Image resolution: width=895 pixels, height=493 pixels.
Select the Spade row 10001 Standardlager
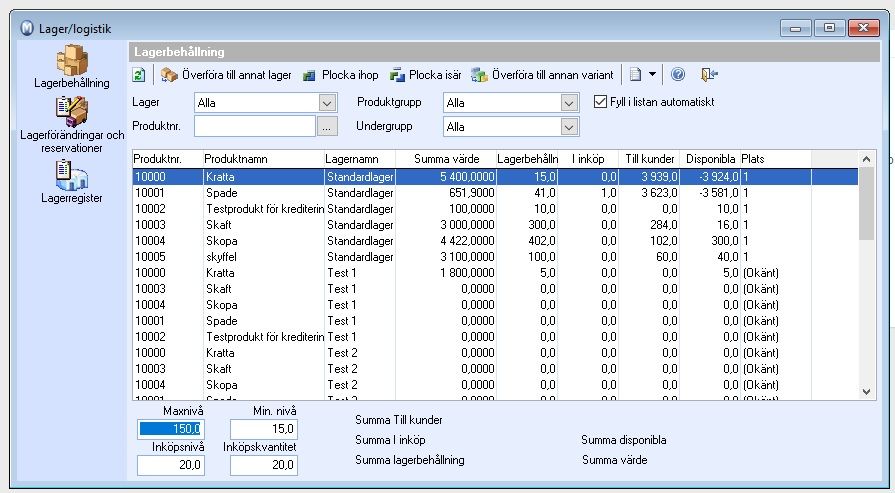pos(495,193)
